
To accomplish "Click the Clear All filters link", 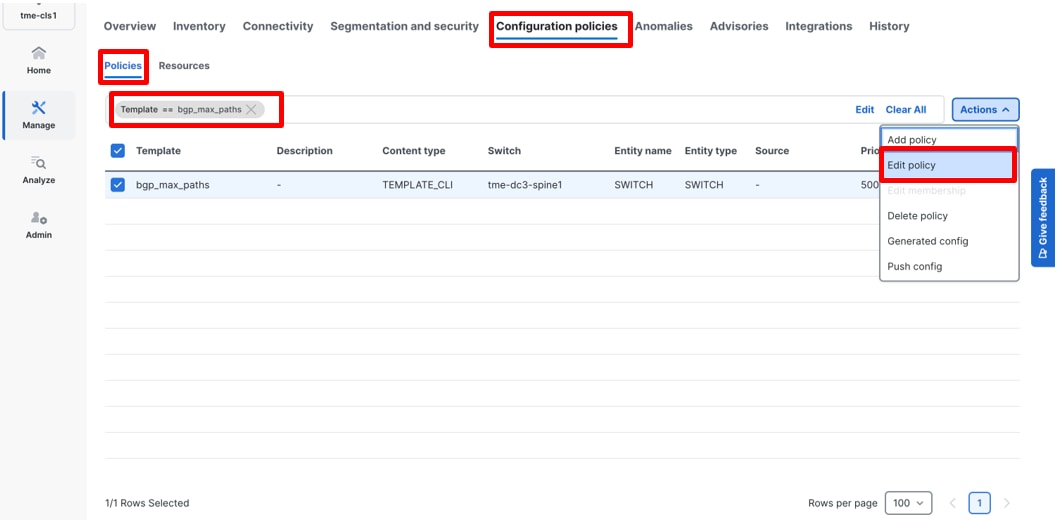I will (906, 109).
